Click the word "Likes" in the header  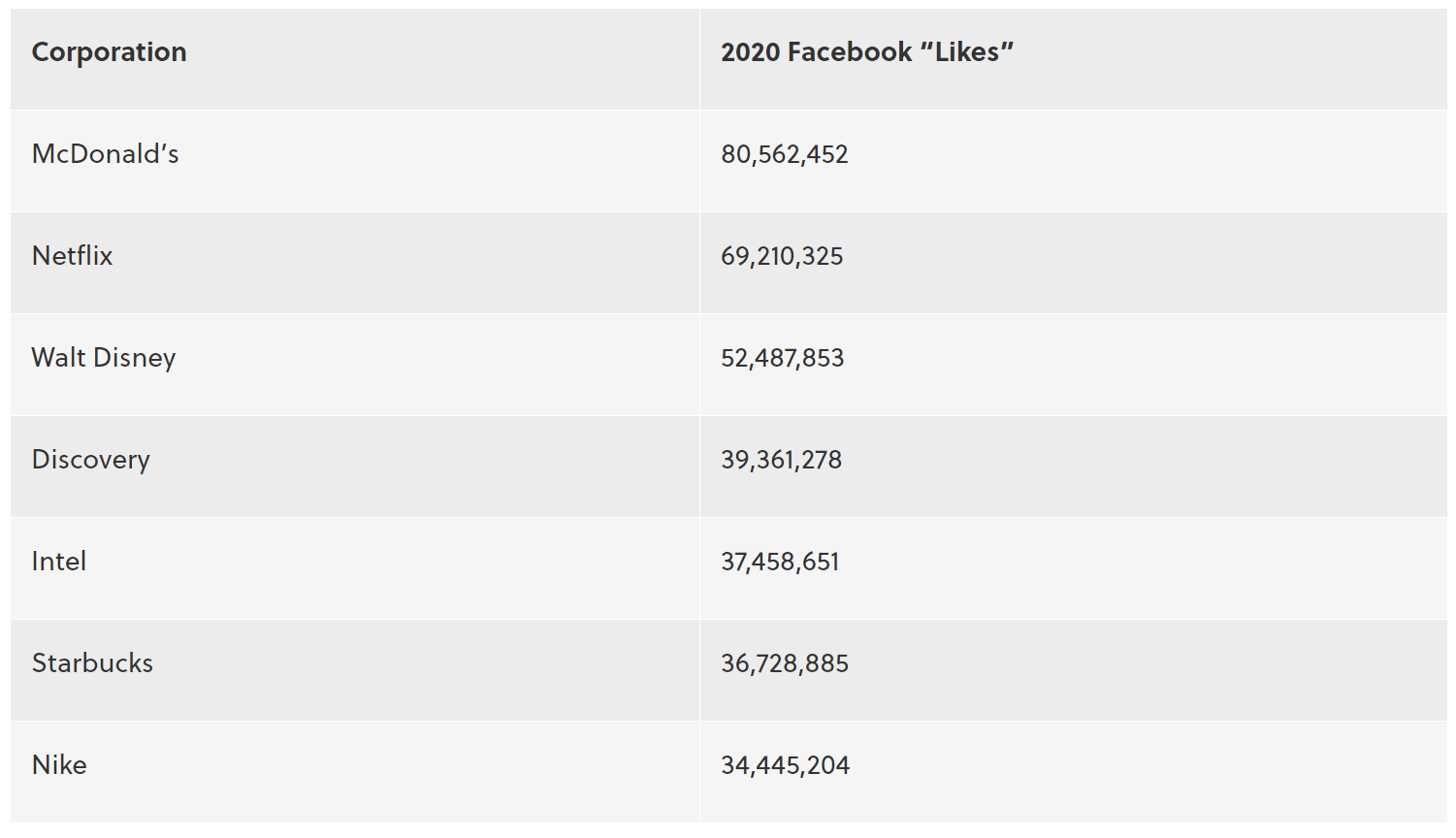967,52
